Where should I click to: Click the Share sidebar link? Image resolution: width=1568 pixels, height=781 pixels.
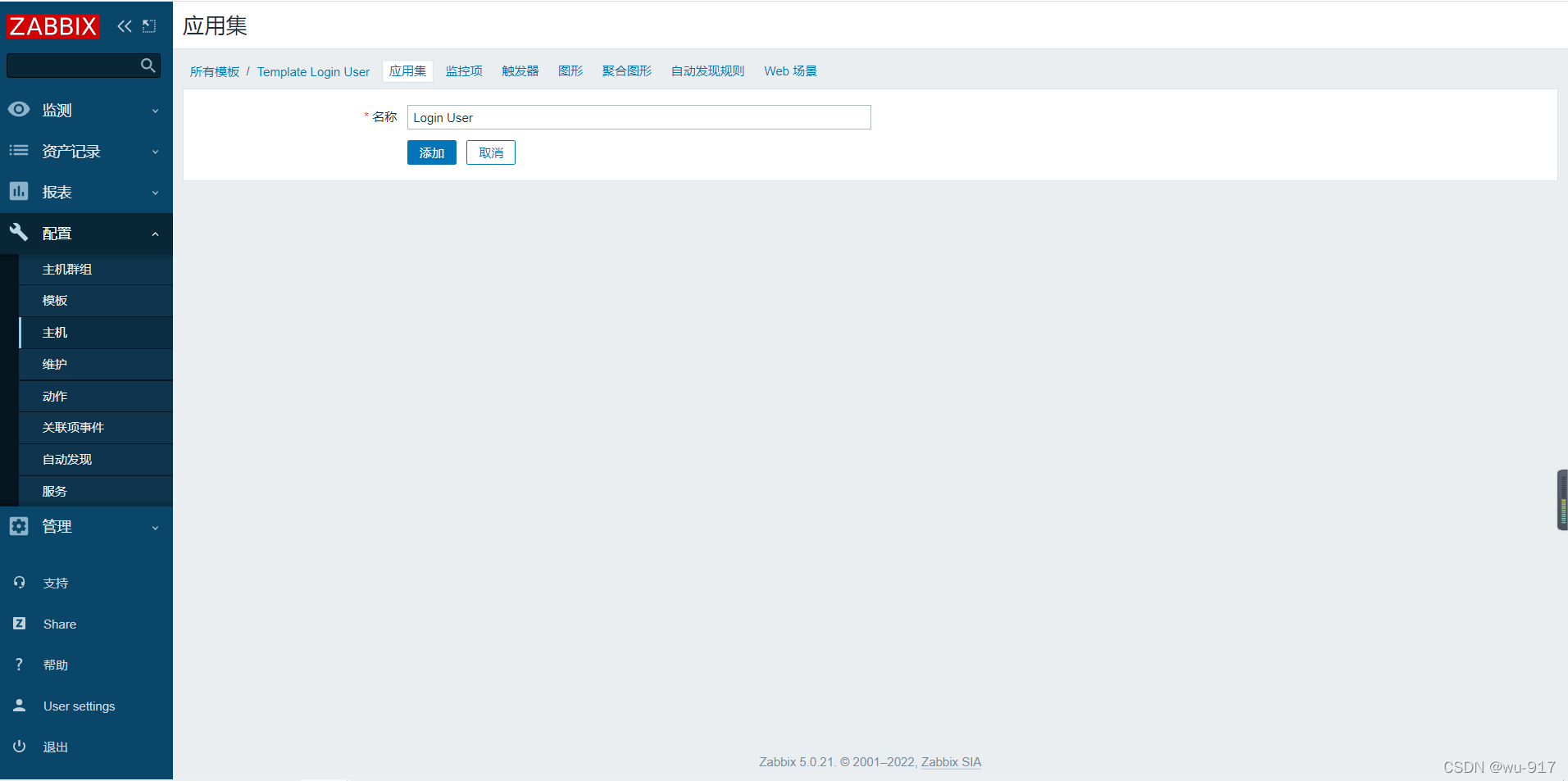click(x=60, y=624)
